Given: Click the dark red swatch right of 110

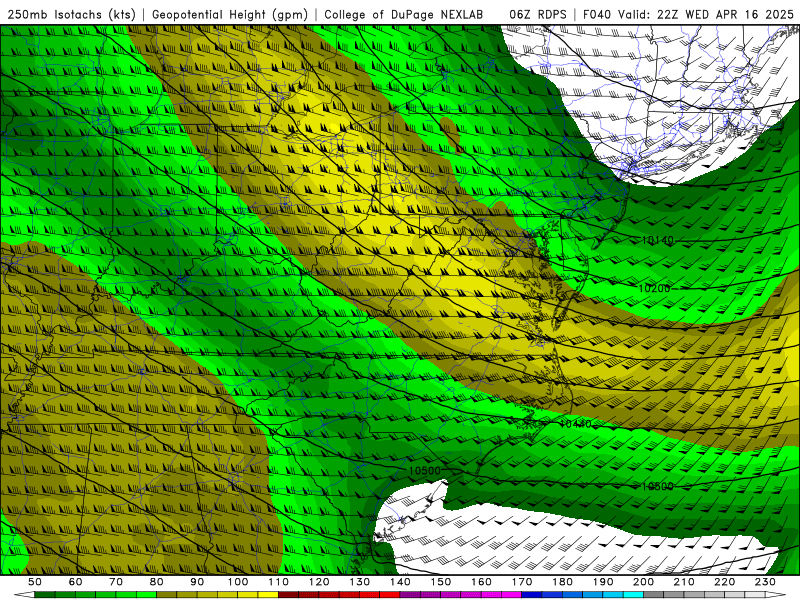Looking at the screenshot, I should coord(289,595).
